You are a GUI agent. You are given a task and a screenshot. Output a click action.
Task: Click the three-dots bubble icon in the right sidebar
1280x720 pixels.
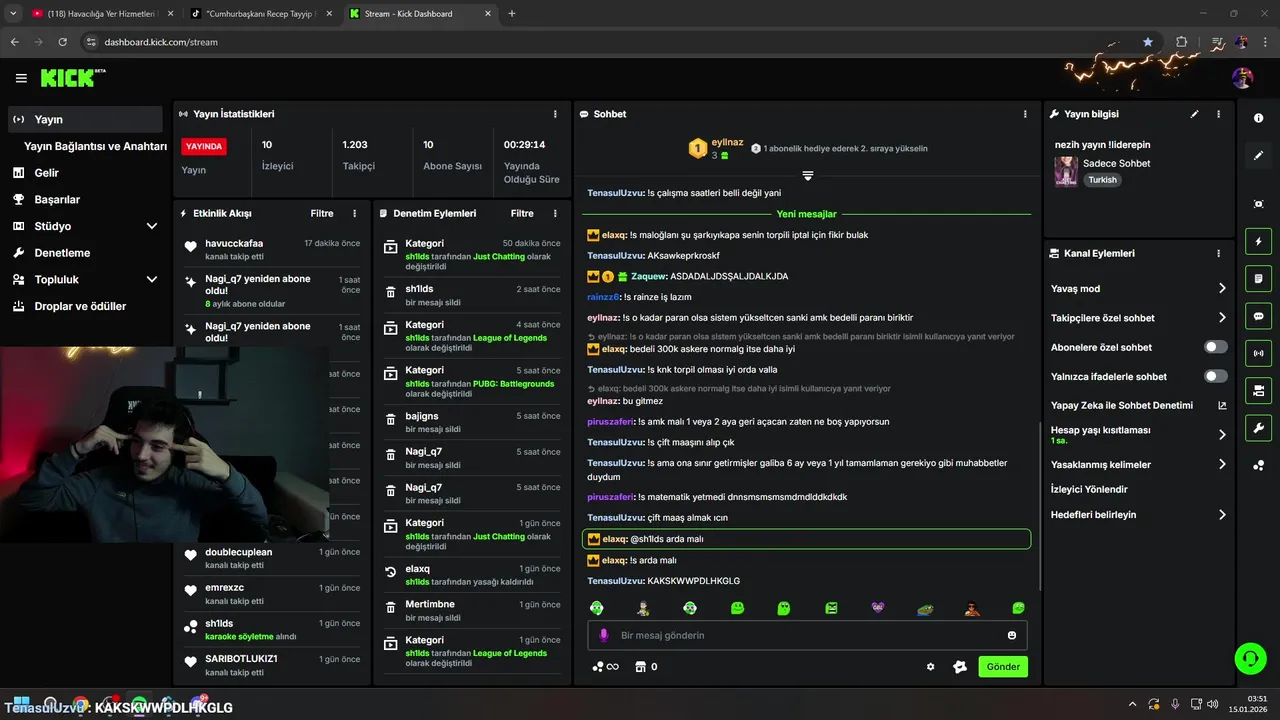pos(1258,465)
